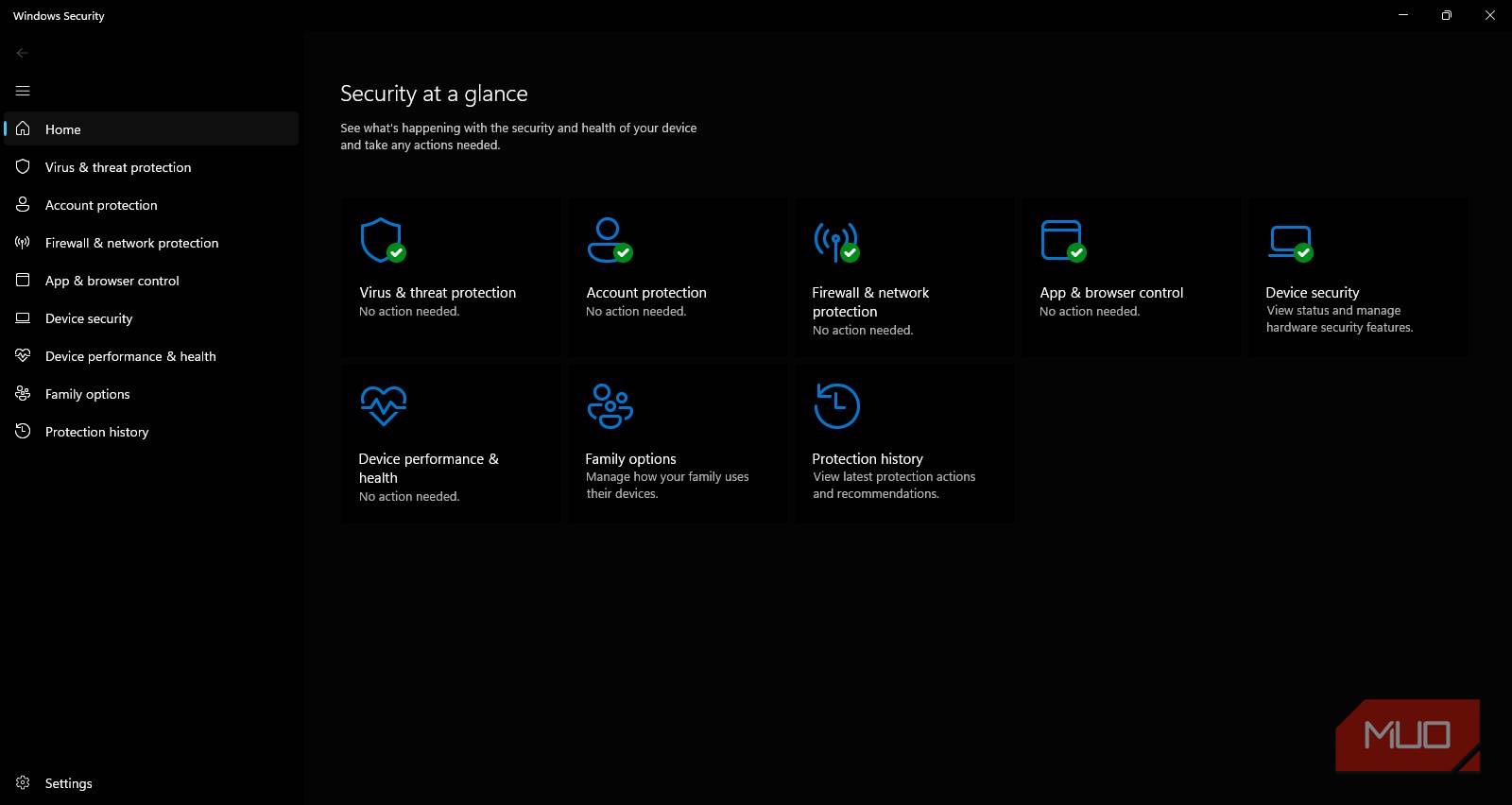Click the person icon beside Account protection in sidebar
Viewport: 1512px width, 805px height.
pyautogui.click(x=23, y=204)
